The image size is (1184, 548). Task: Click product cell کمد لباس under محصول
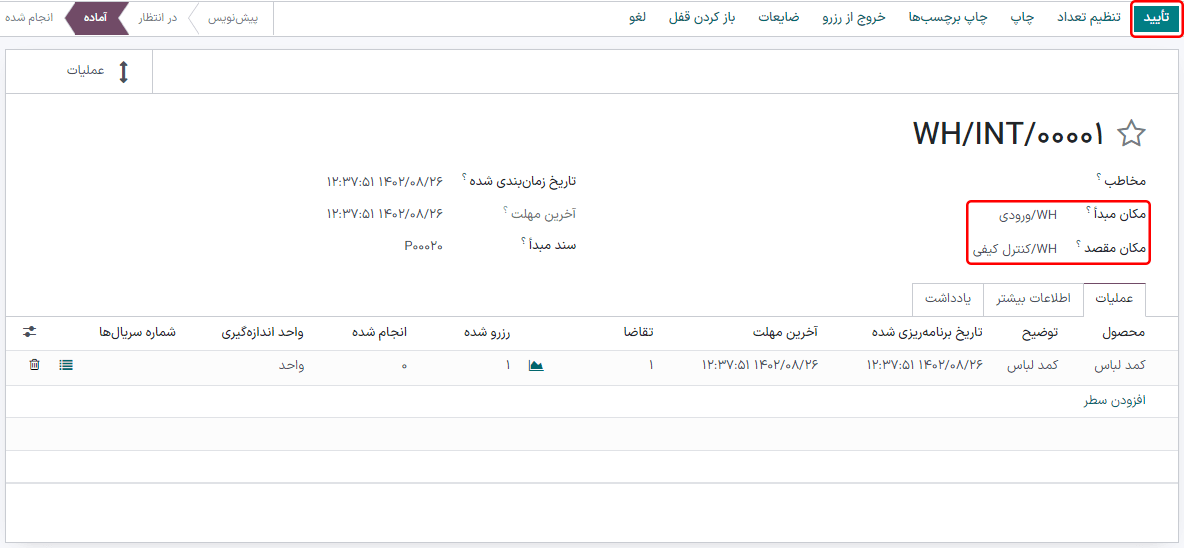click(x=1120, y=365)
